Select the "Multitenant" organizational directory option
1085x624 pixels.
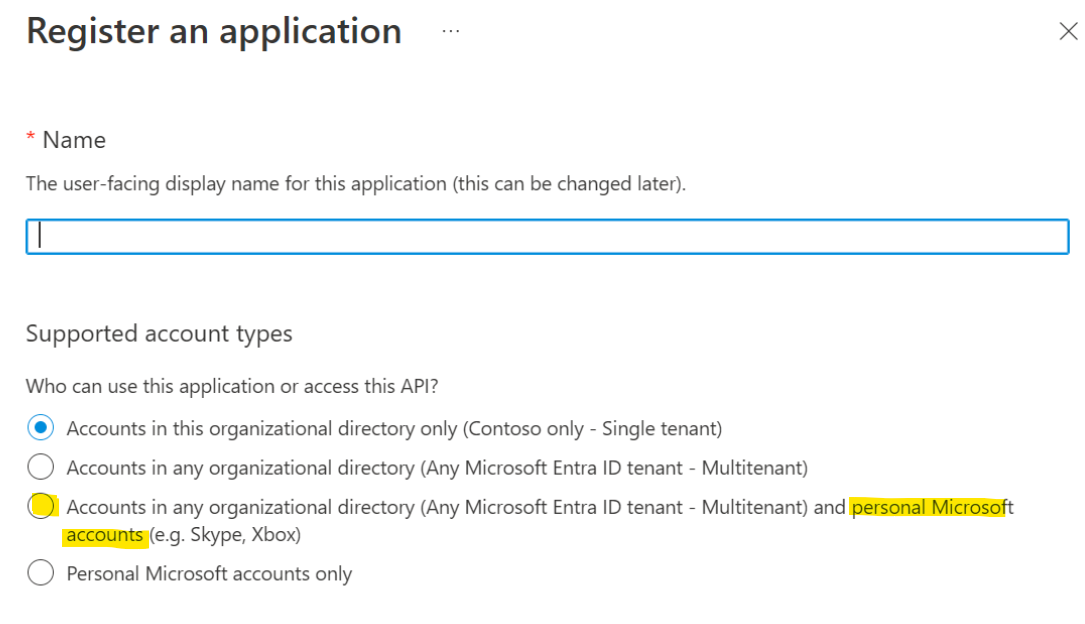pos(41,467)
